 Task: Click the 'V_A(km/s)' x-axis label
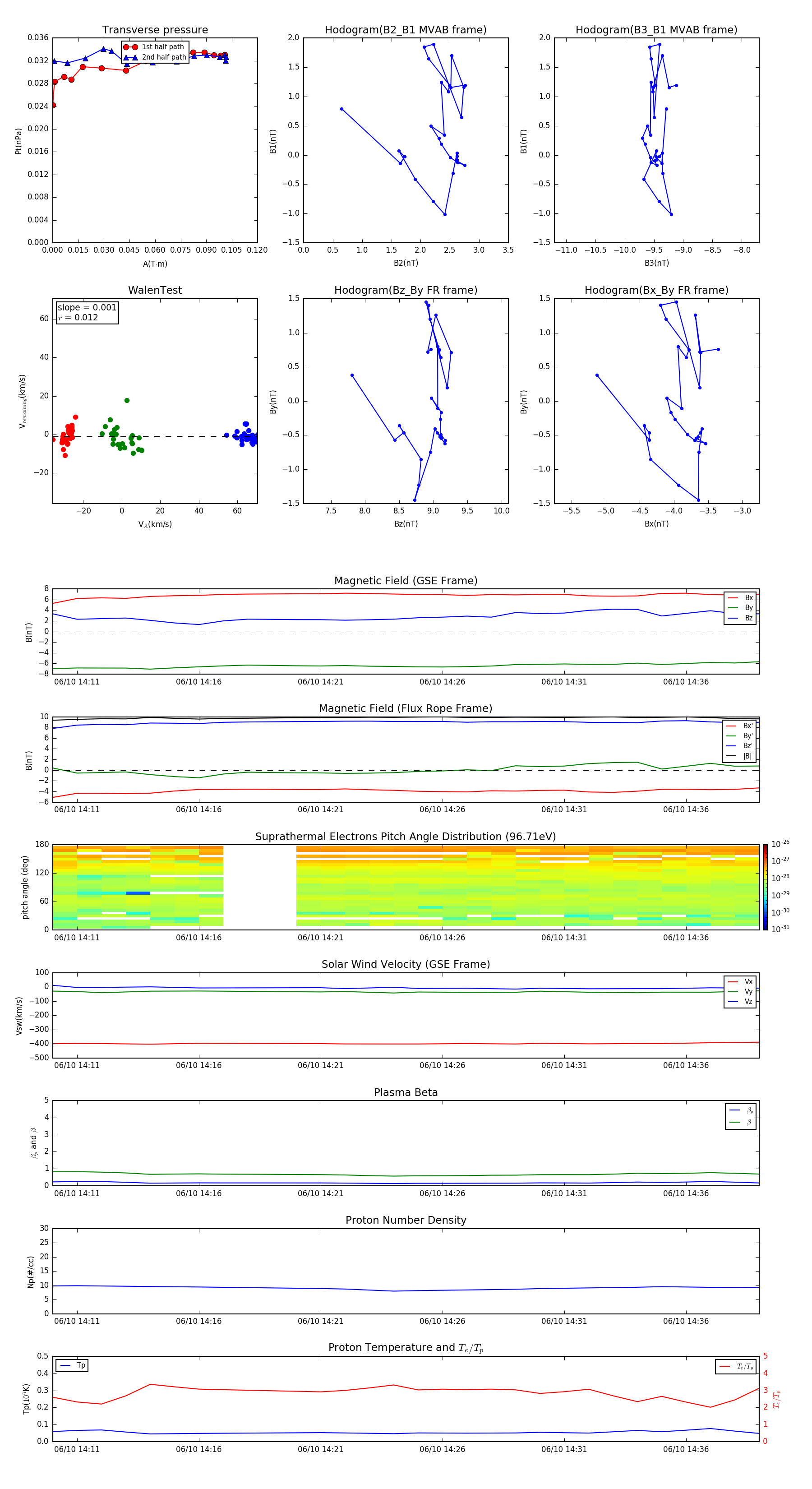click(x=155, y=524)
